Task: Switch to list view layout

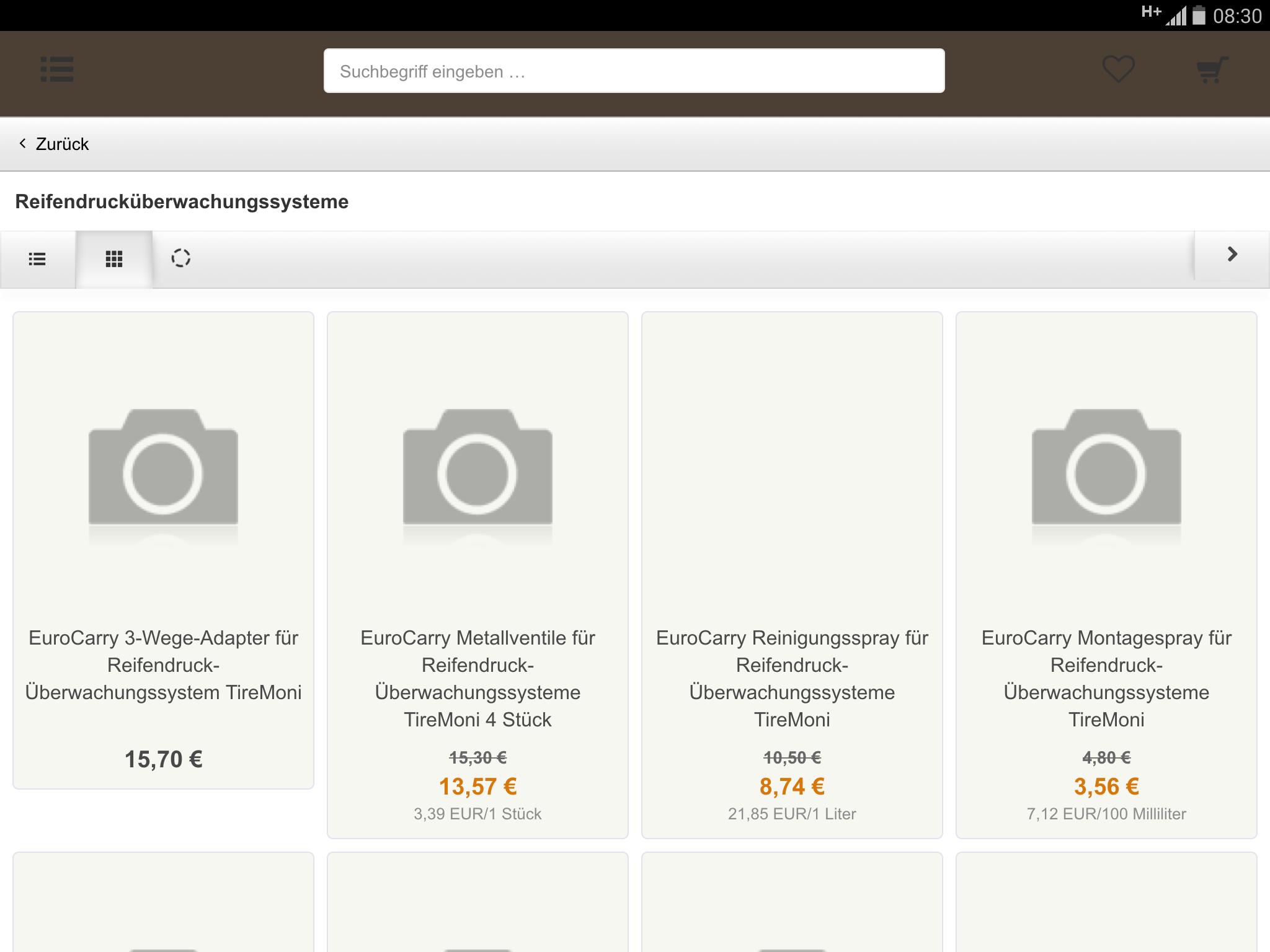Action: [37, 259]
